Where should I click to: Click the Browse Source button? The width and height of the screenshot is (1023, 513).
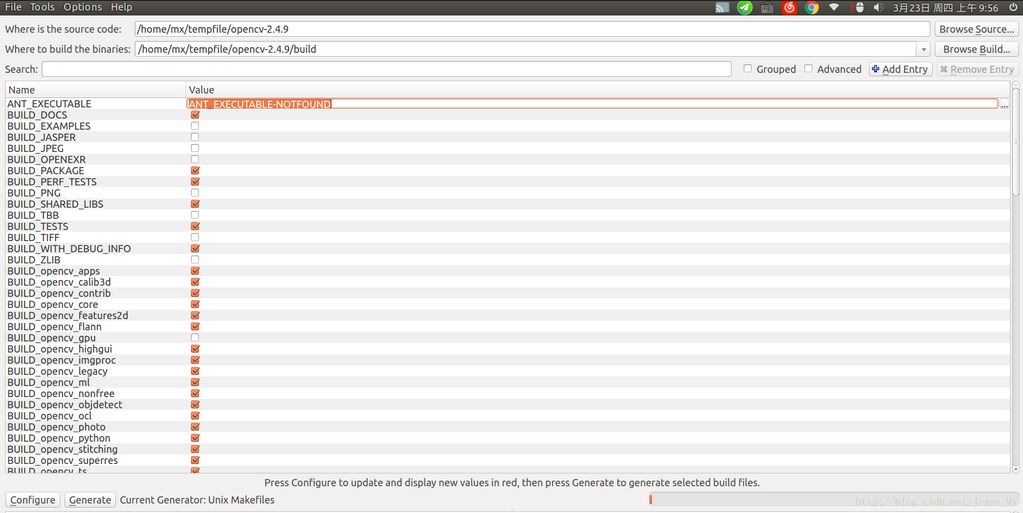(976, 29)
